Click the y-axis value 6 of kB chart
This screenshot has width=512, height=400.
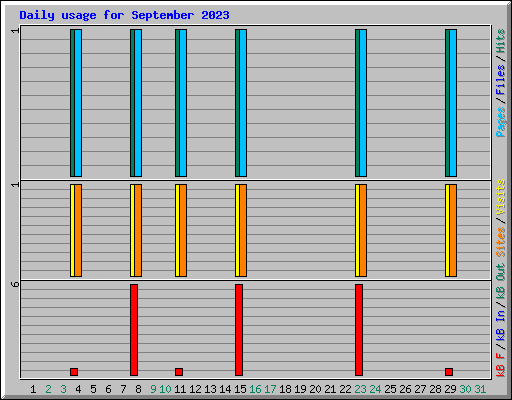click(x=15, y=284)
